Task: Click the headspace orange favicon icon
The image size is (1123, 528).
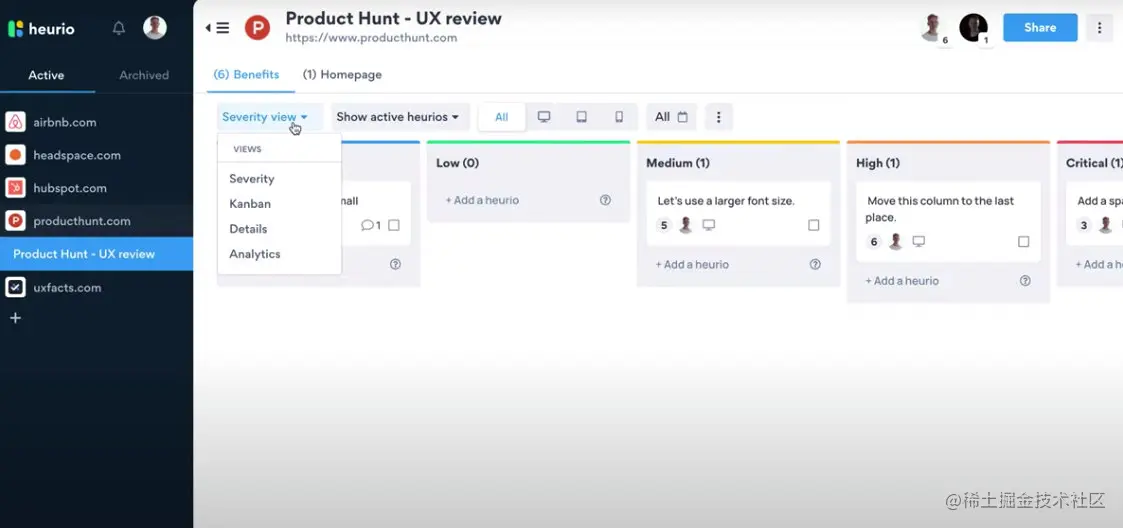Action: (15, 155)
